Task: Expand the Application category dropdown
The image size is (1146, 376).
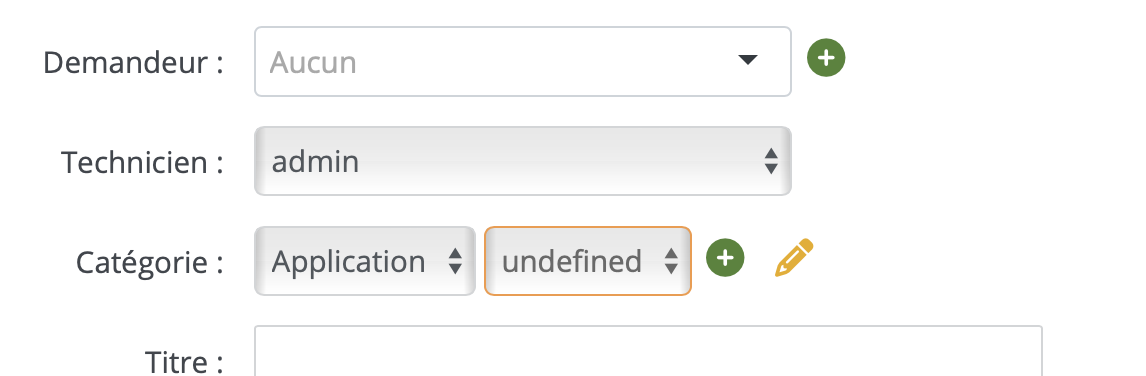Action: pyautogui.click(x=365, y=261)
